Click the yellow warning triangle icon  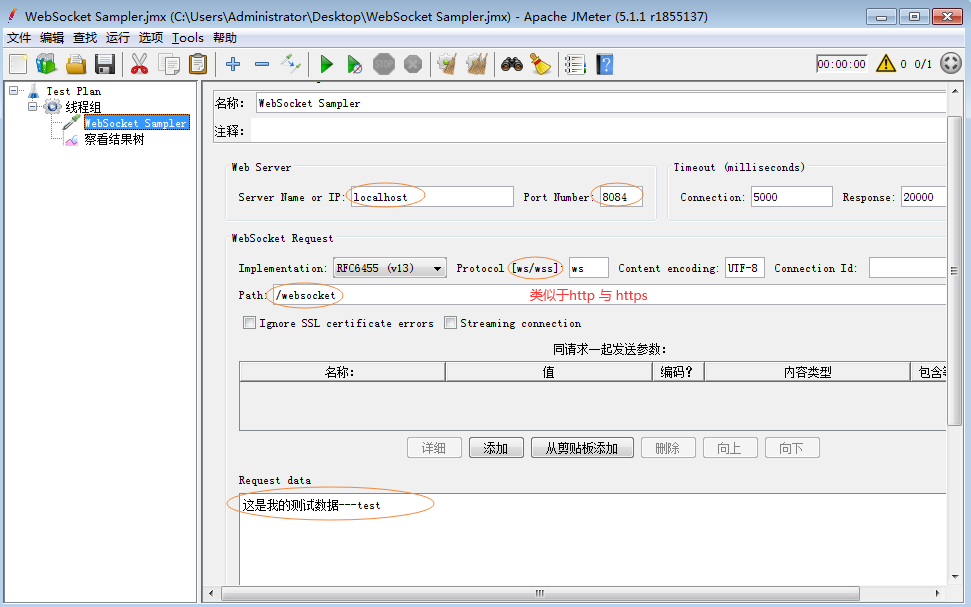click(x=886, y=63)
